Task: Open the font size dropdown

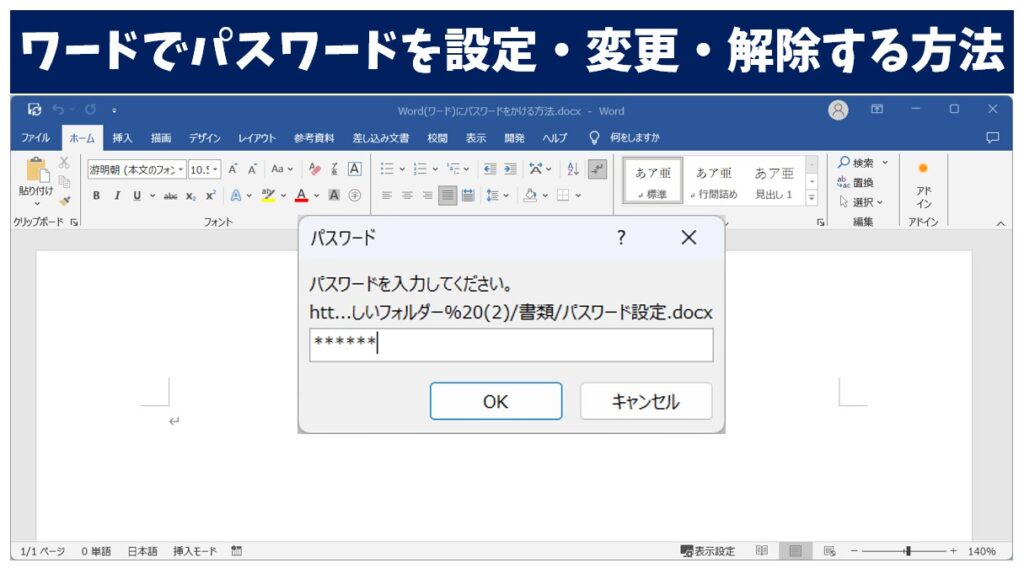Action: pyautogui.click(x=216, y=169)
